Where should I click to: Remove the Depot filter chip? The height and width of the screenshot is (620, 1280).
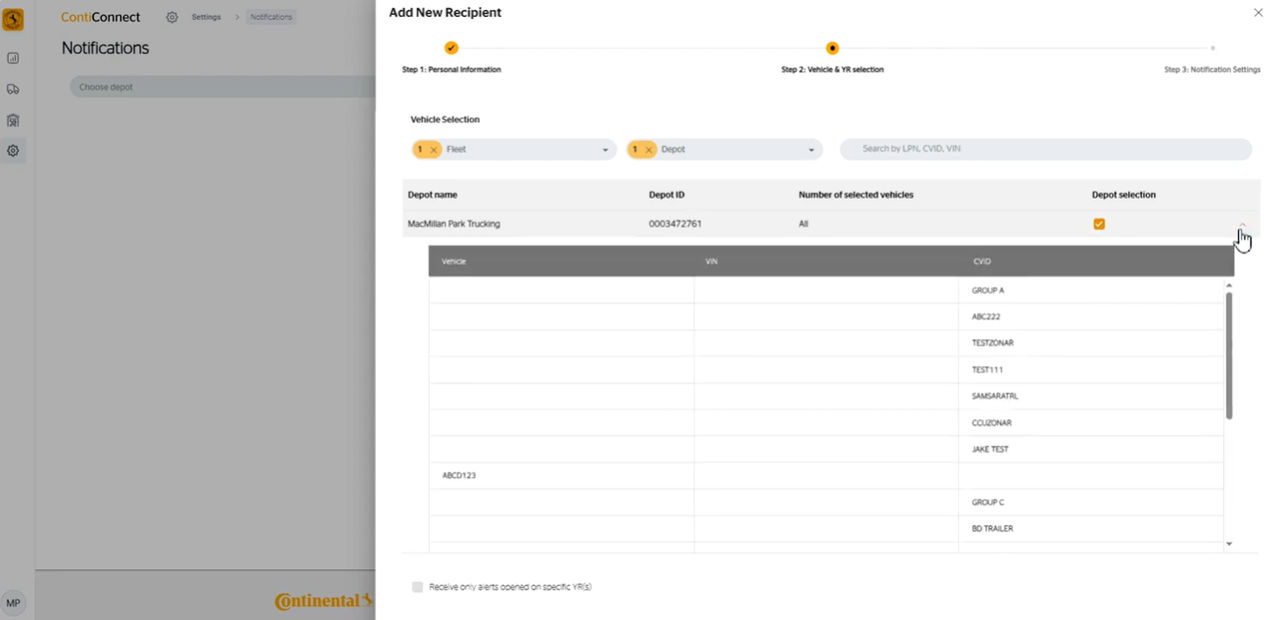coord(648,149)
